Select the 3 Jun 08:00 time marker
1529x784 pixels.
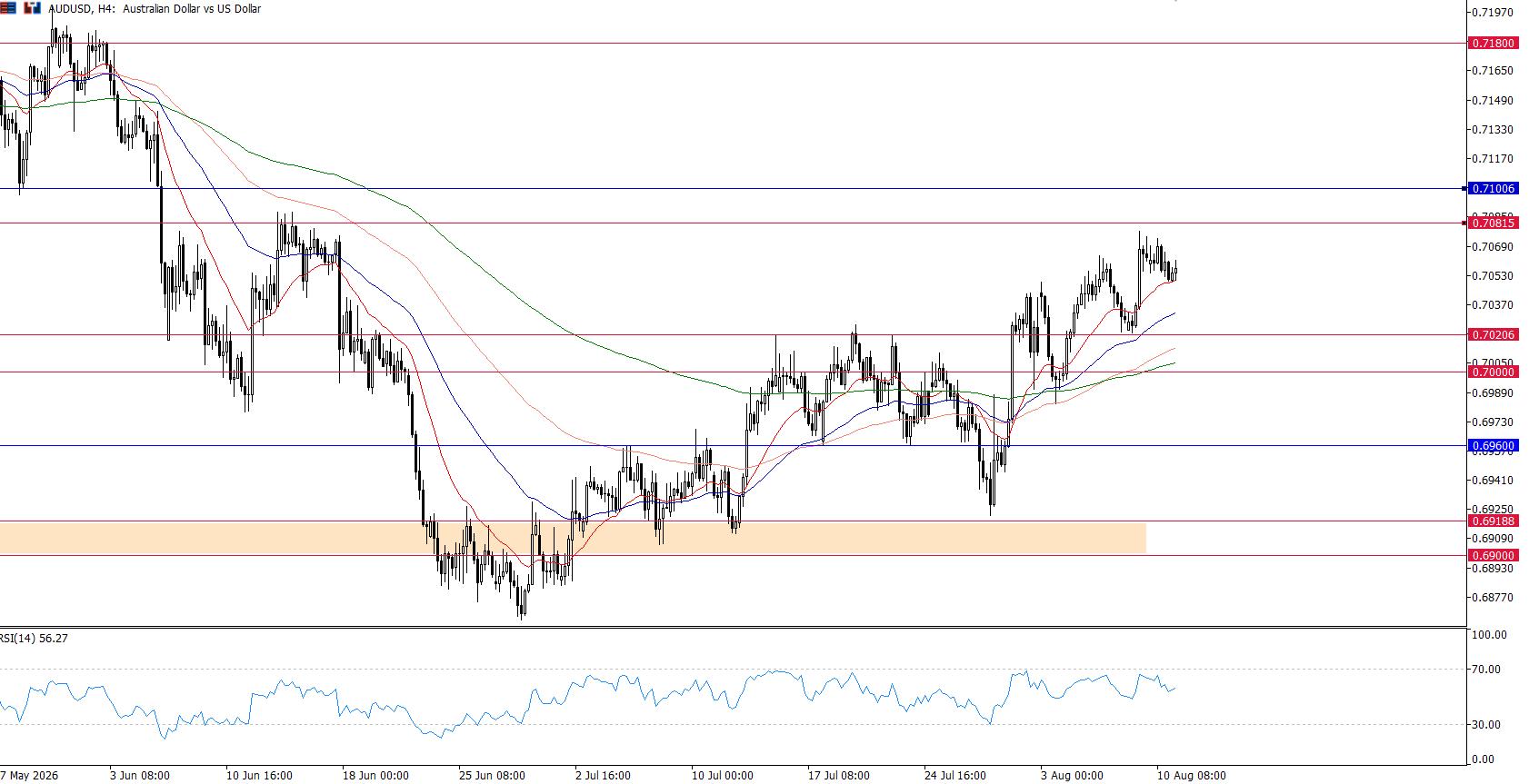(x=140, y=776)
